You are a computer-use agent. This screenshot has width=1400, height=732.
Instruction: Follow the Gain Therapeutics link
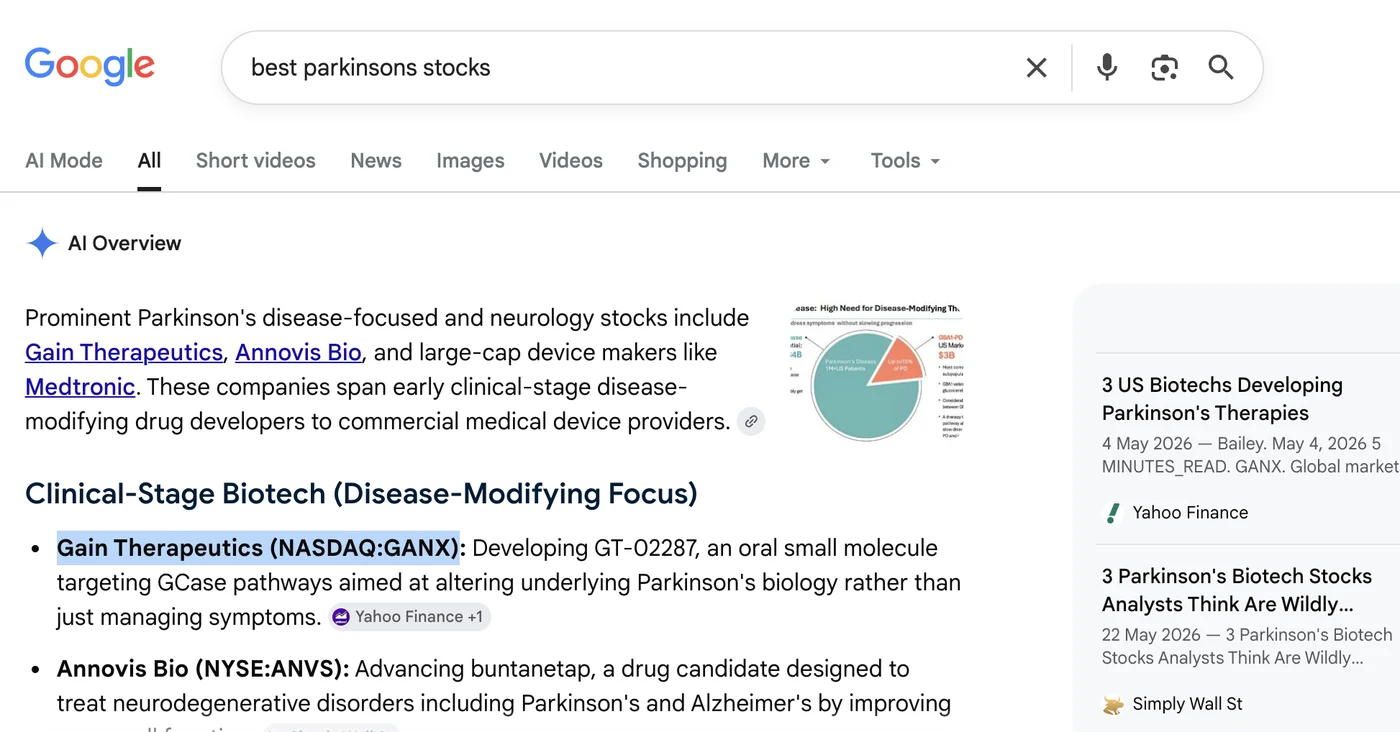[124, 352]
